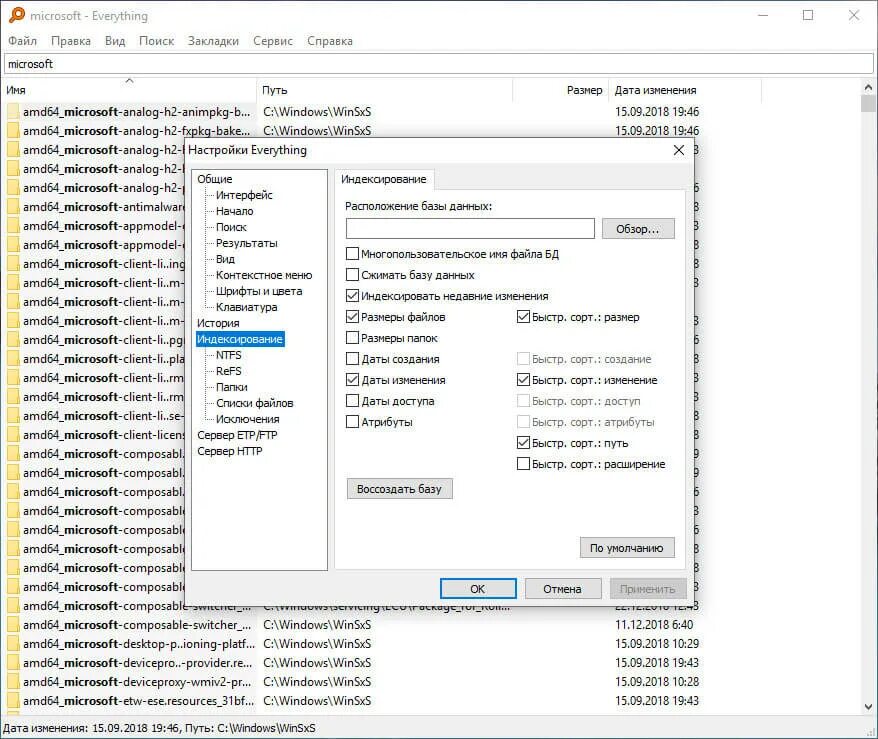Toggle Даты изменения checkbox
The height and width of the screenshot is (739, 878).
point(352,380)
